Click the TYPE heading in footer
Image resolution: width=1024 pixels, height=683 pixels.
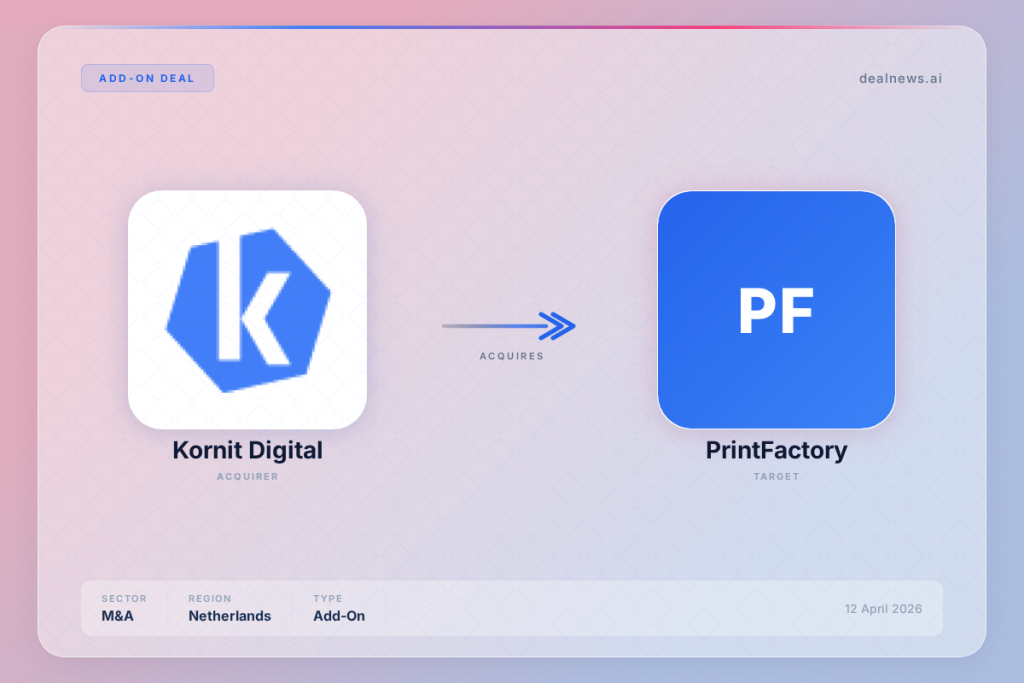pyautogui.click(x=327, y=599)
